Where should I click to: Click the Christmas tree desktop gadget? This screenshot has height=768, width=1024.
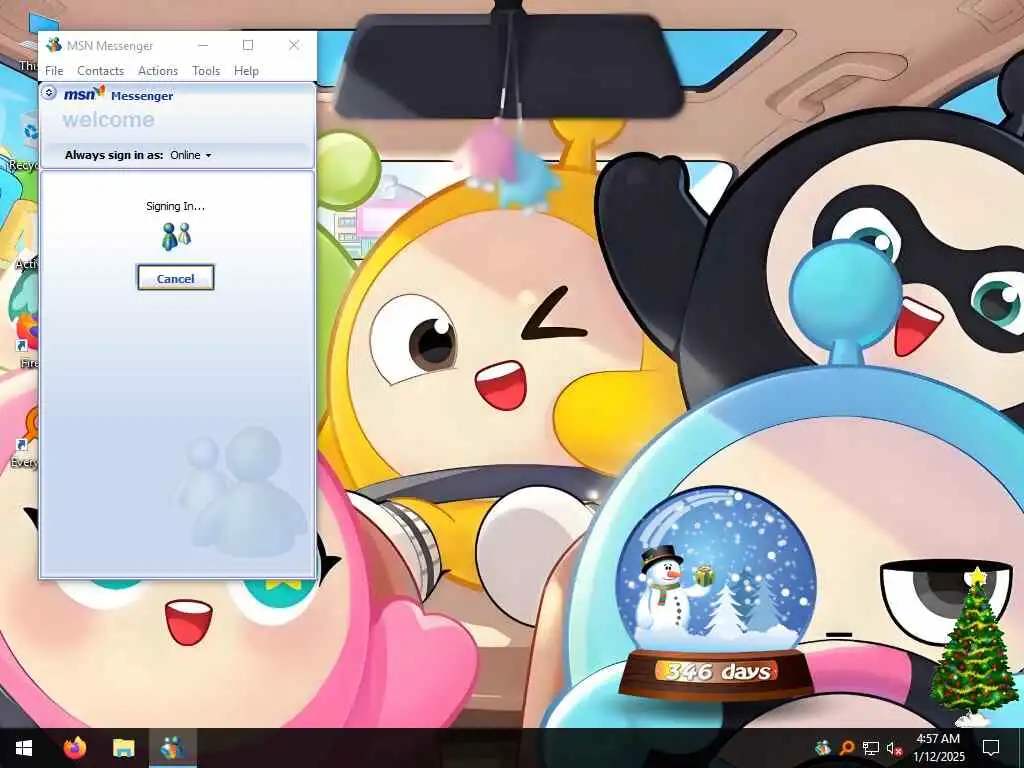(974, 646)
